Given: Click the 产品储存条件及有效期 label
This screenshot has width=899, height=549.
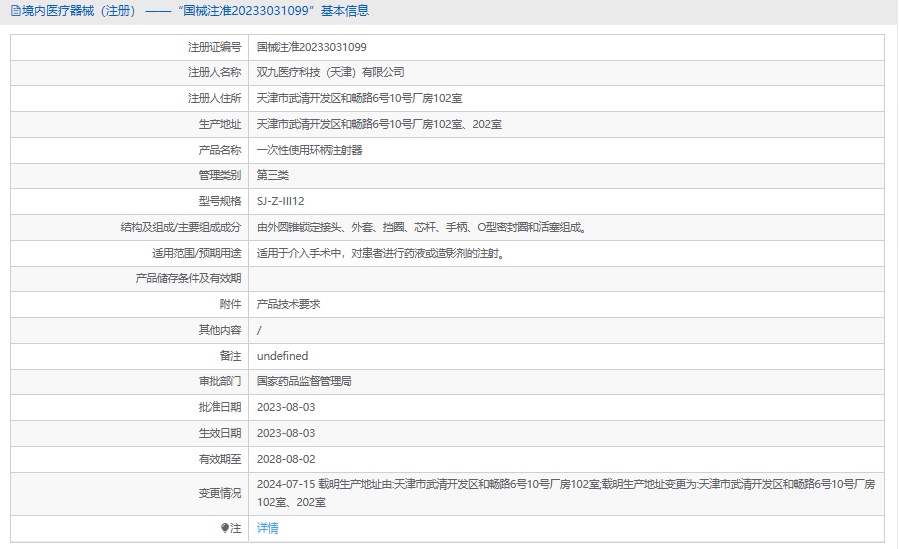Looking at the screenshot, I should (188, 279).
